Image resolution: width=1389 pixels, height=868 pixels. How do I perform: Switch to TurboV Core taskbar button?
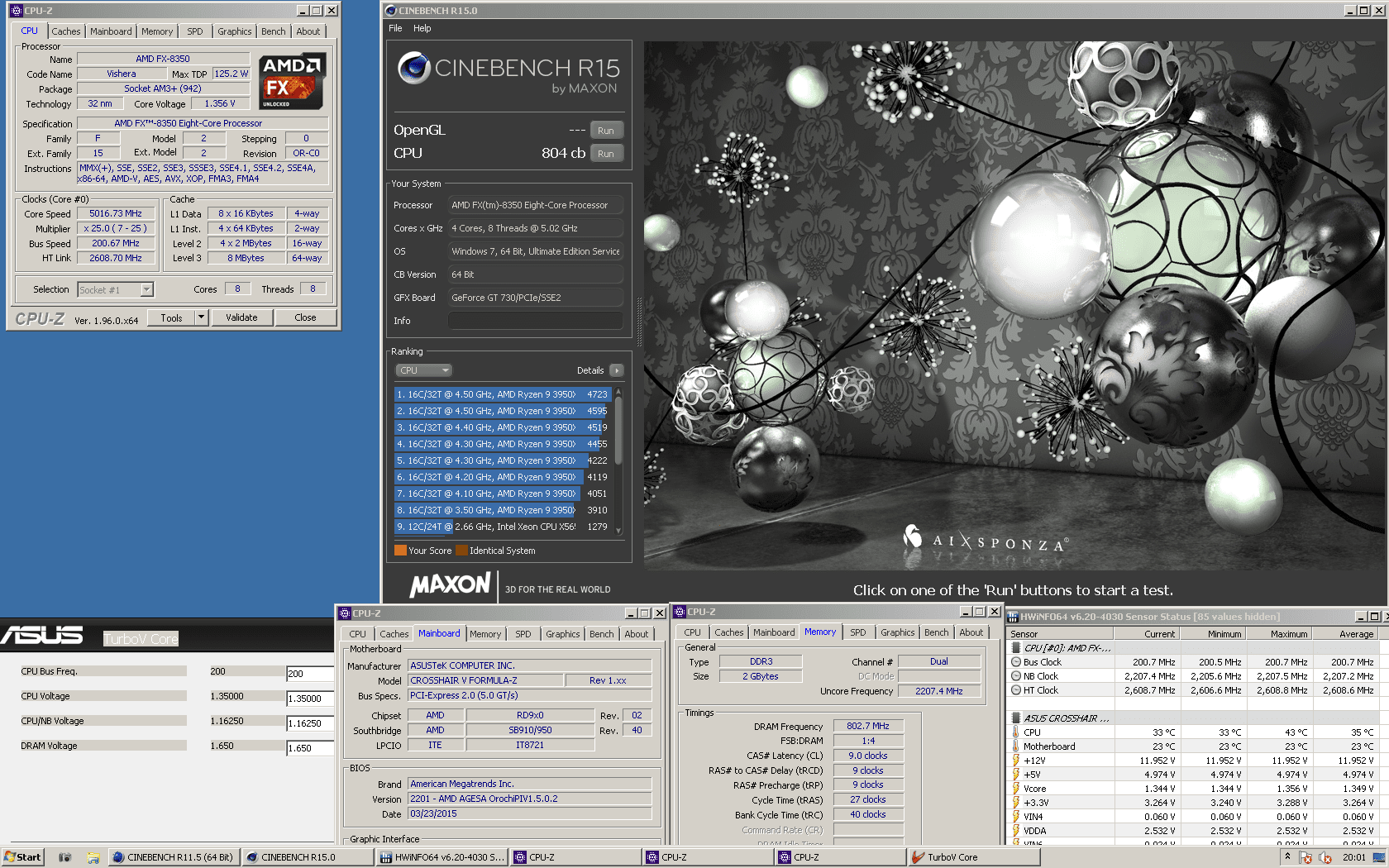click(973, 857)
